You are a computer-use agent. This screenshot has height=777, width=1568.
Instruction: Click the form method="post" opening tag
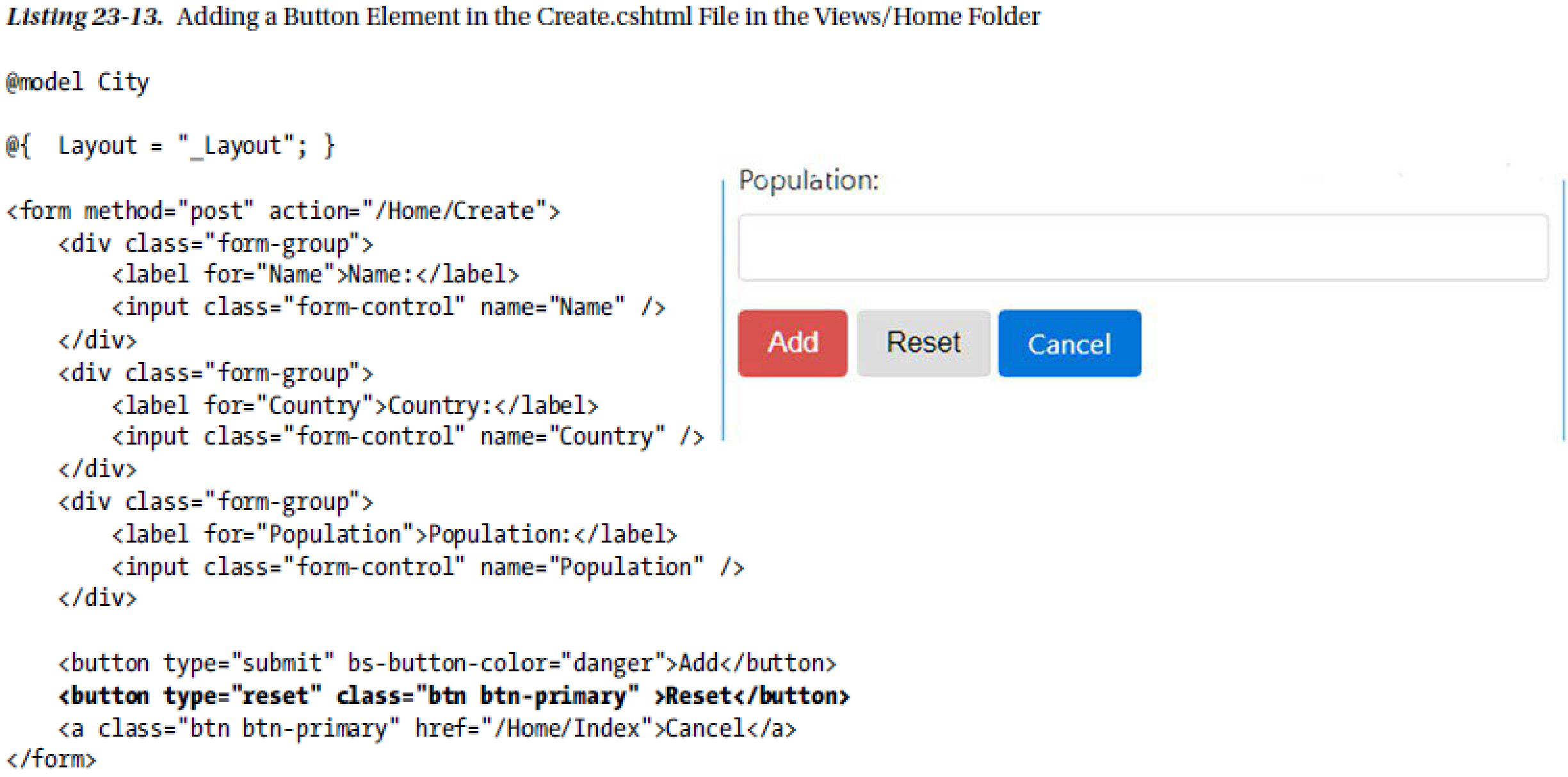(x=282, y=211)
